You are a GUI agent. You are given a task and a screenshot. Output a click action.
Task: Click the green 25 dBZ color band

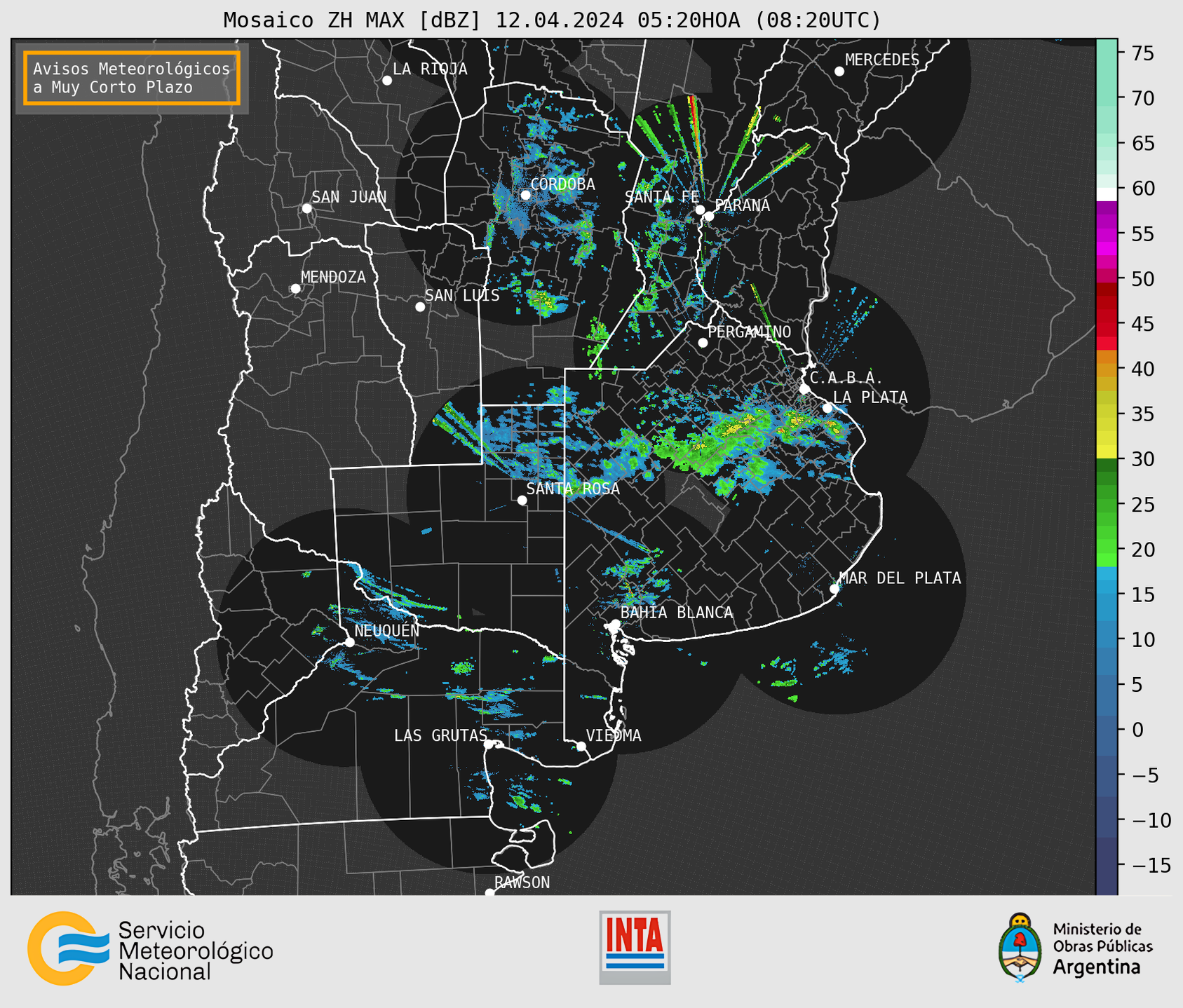1107,504
